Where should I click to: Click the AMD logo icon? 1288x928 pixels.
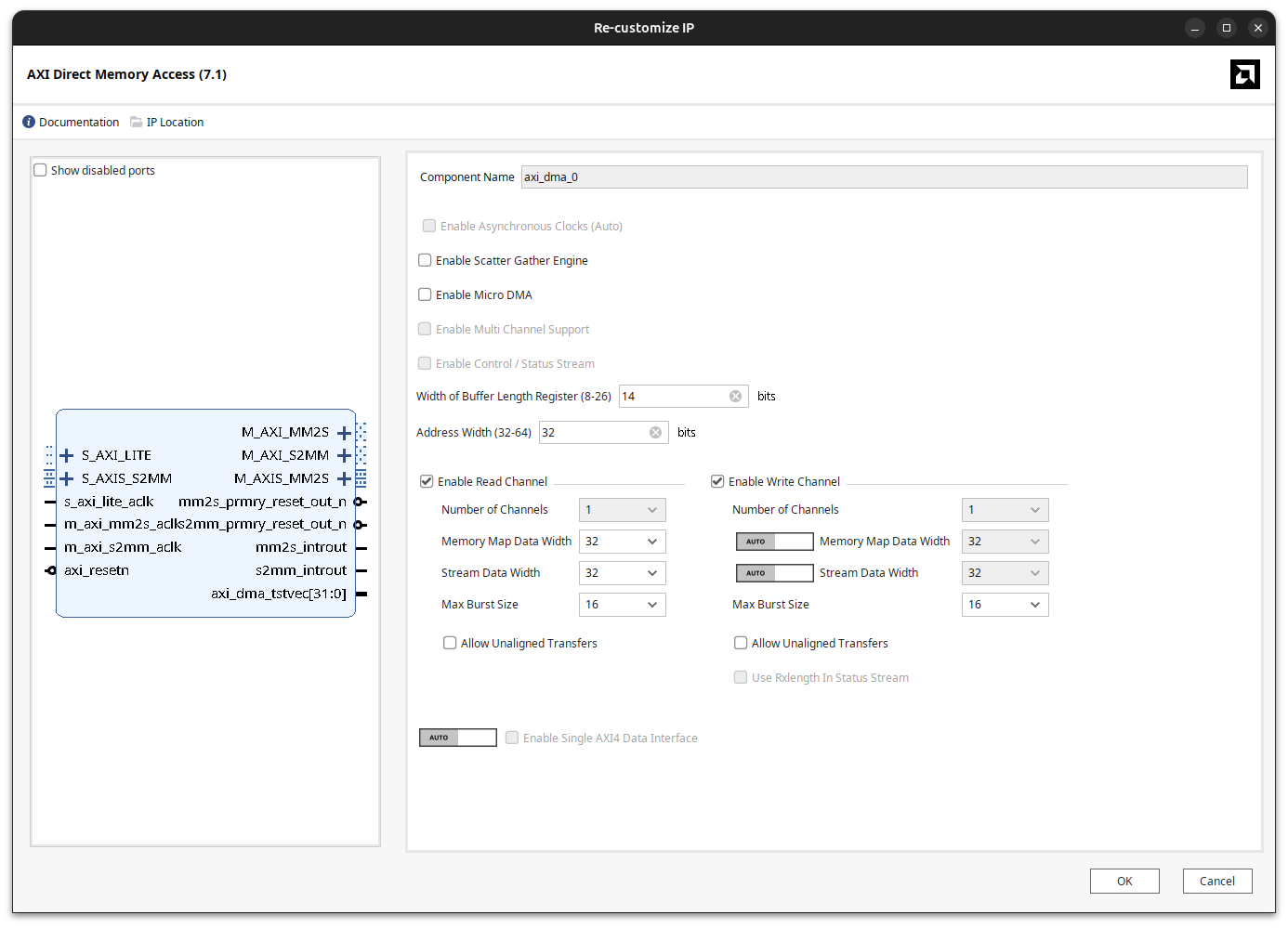(1244, 74)
